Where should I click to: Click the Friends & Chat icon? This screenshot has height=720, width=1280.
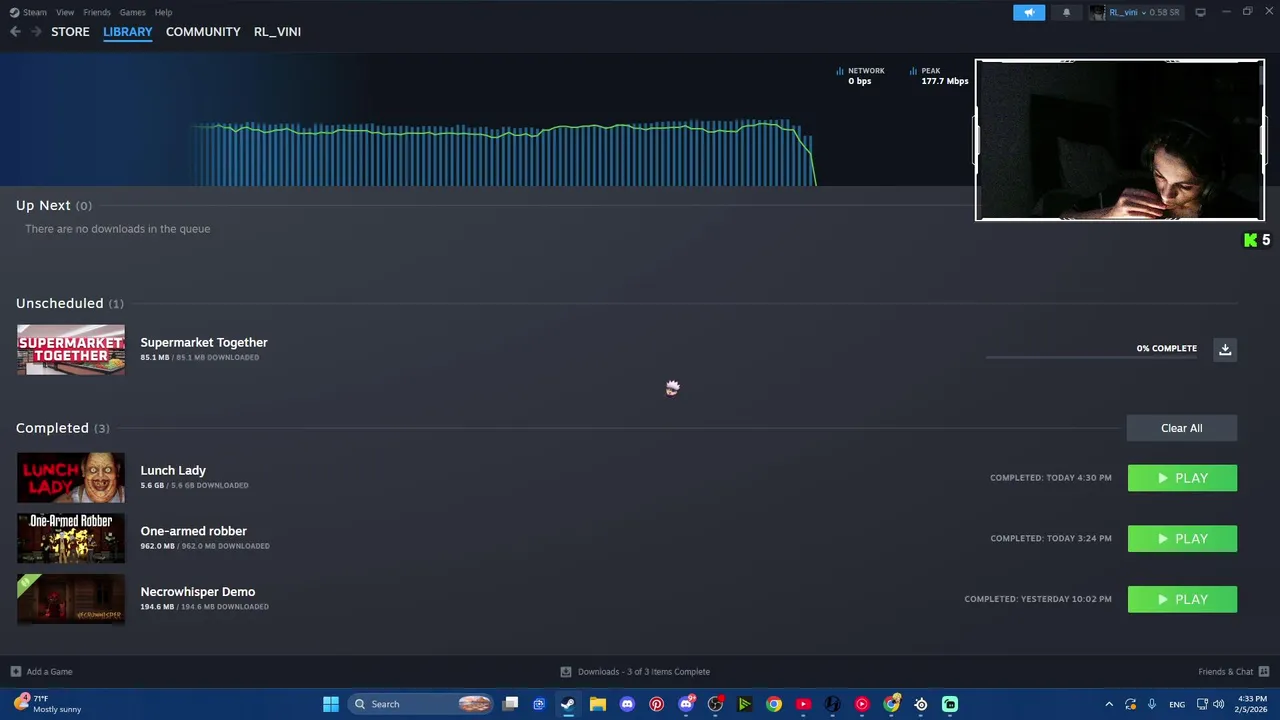(1264, 672)
